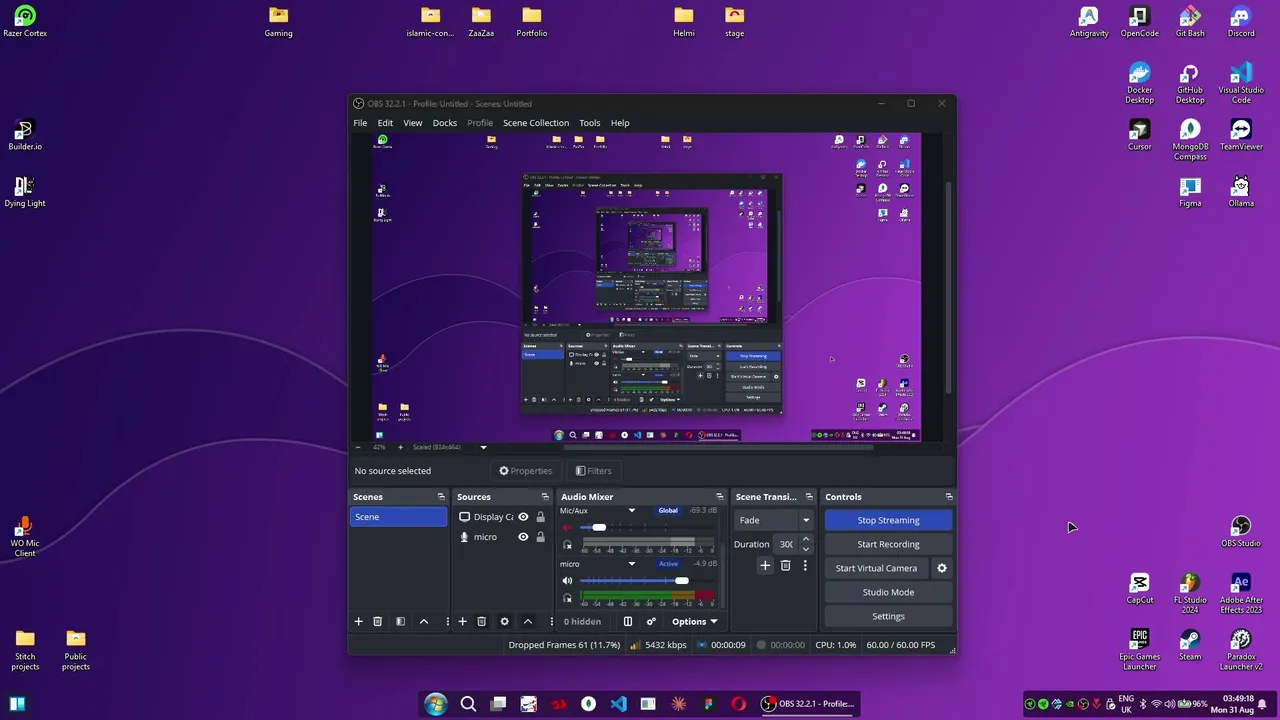
Task: Remove the selected source with the trash icon
Action: point(481,622)
